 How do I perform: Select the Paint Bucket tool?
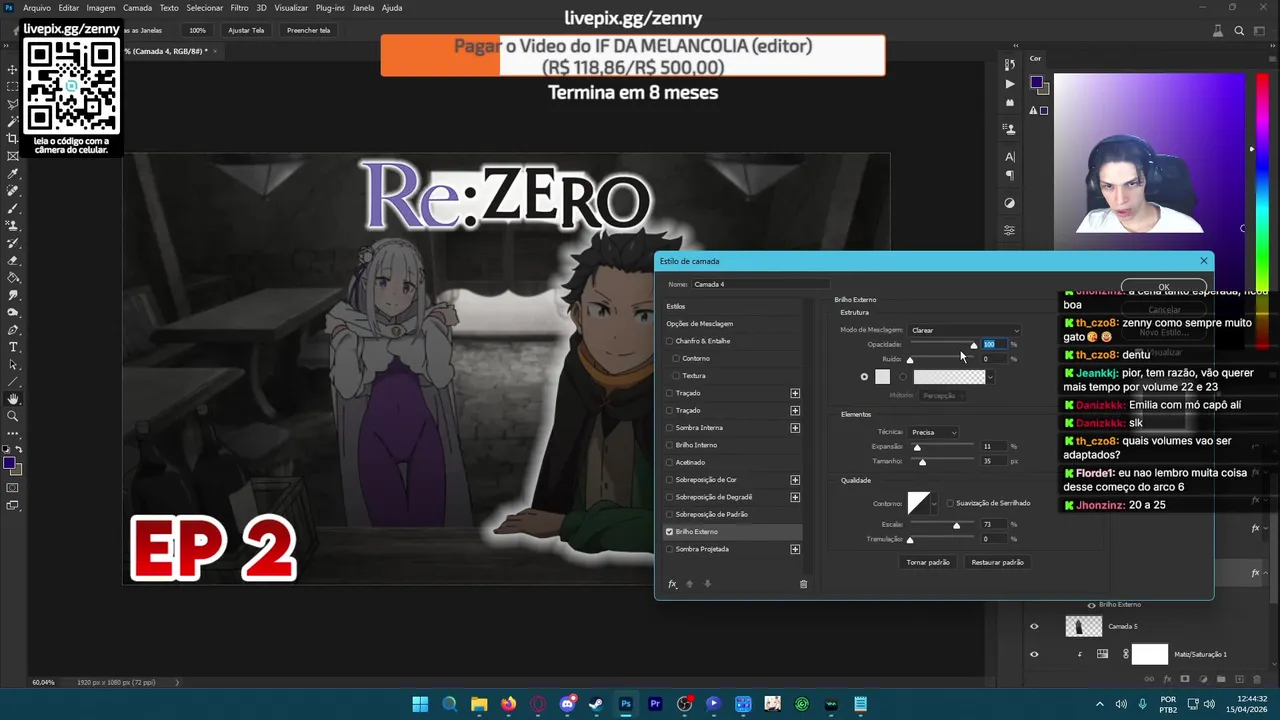[13, 278]
